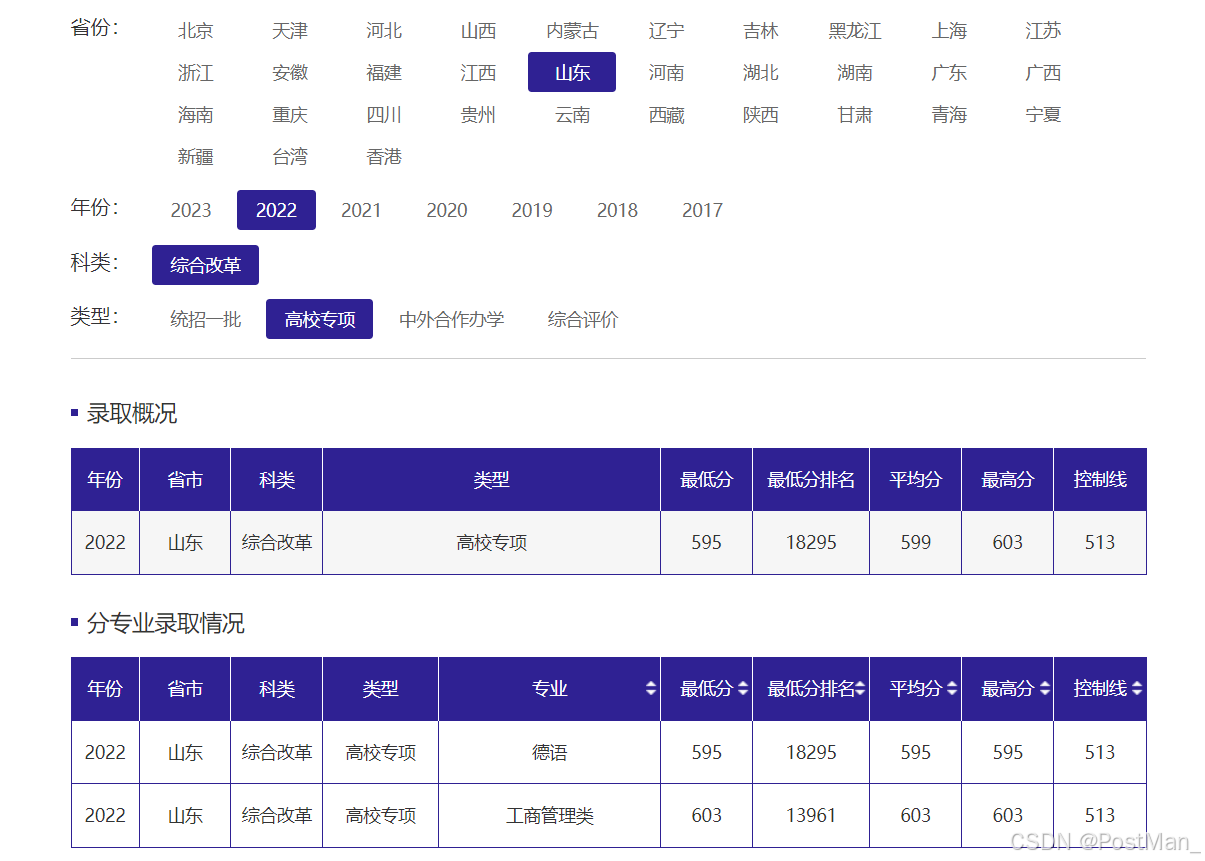Choose 山西 province
1205x861 pixels.
[x=478, y=31]
